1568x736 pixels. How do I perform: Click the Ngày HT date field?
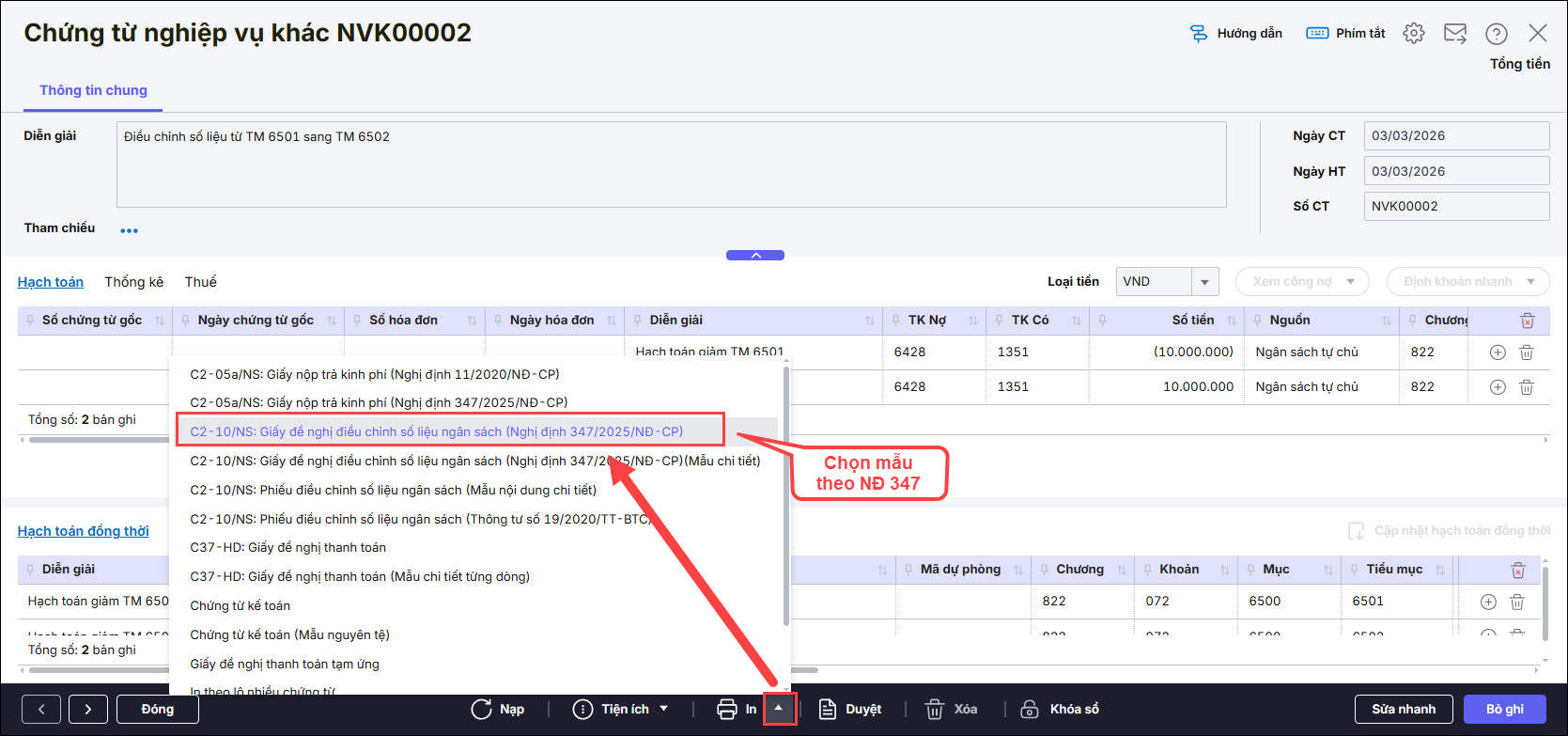[1456, 171]
